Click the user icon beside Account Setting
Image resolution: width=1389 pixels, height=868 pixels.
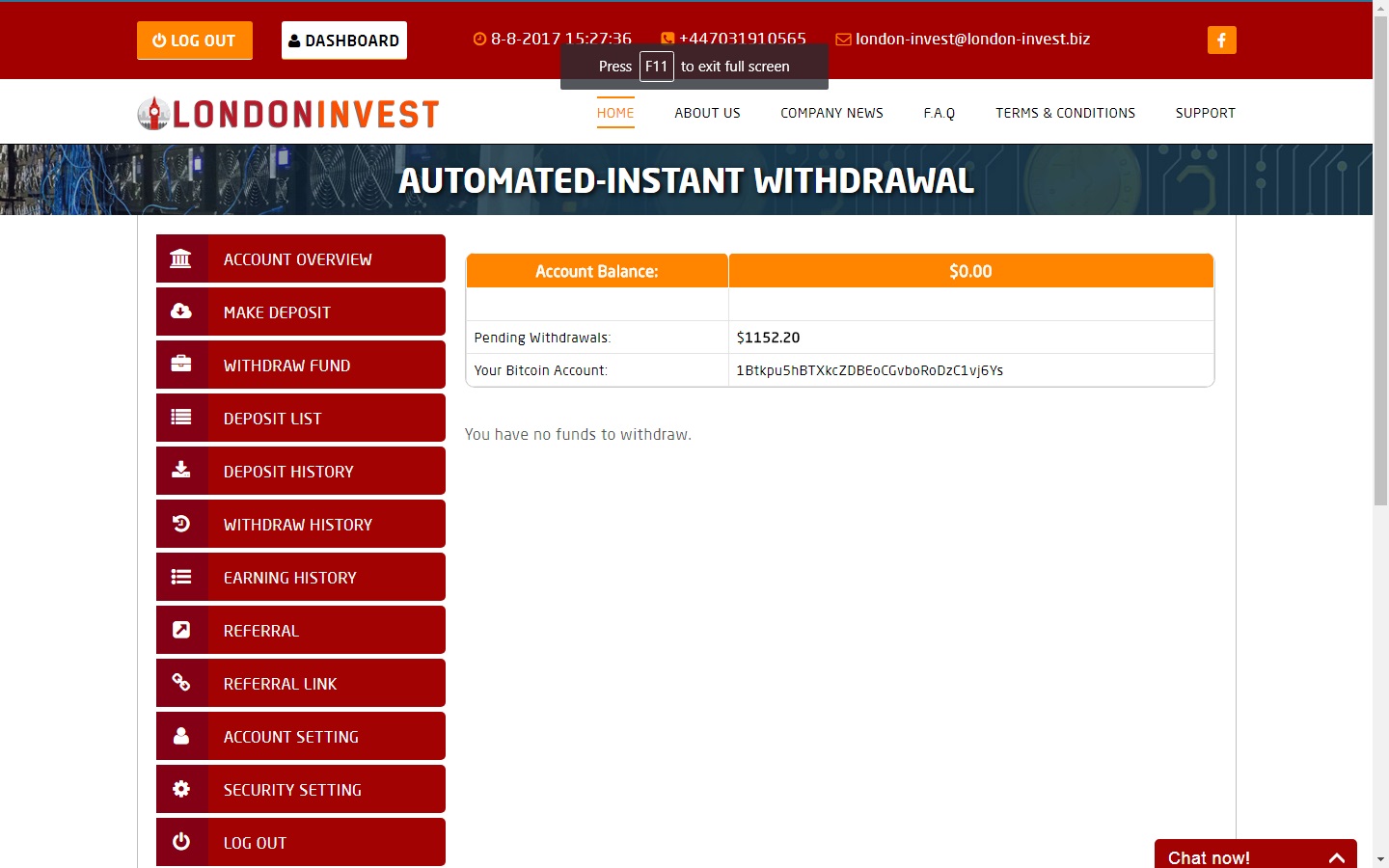pos(180,735)
